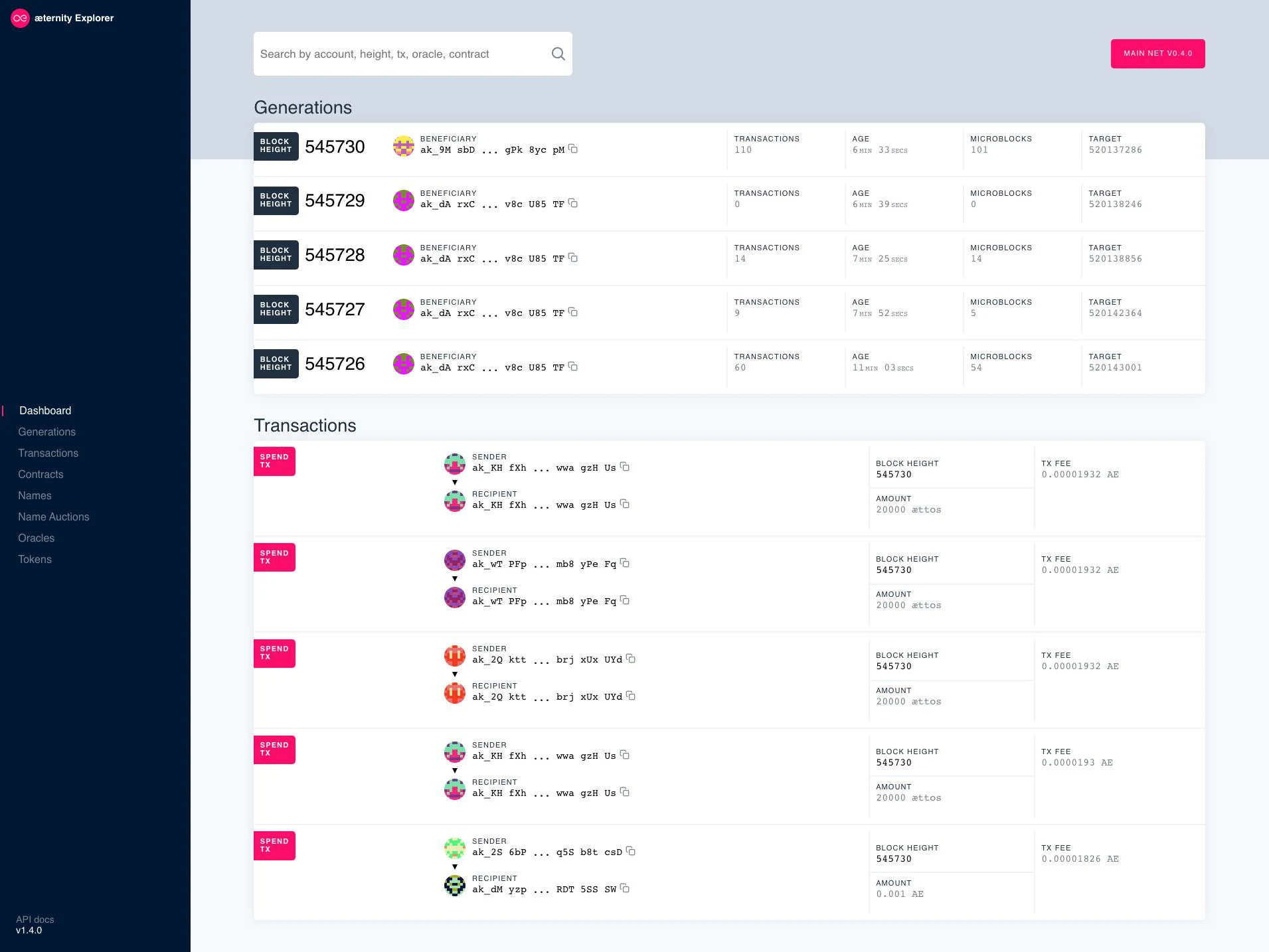Open beneficiary ak_9M sbD address
1269x952 pixels.
(492, 150)
